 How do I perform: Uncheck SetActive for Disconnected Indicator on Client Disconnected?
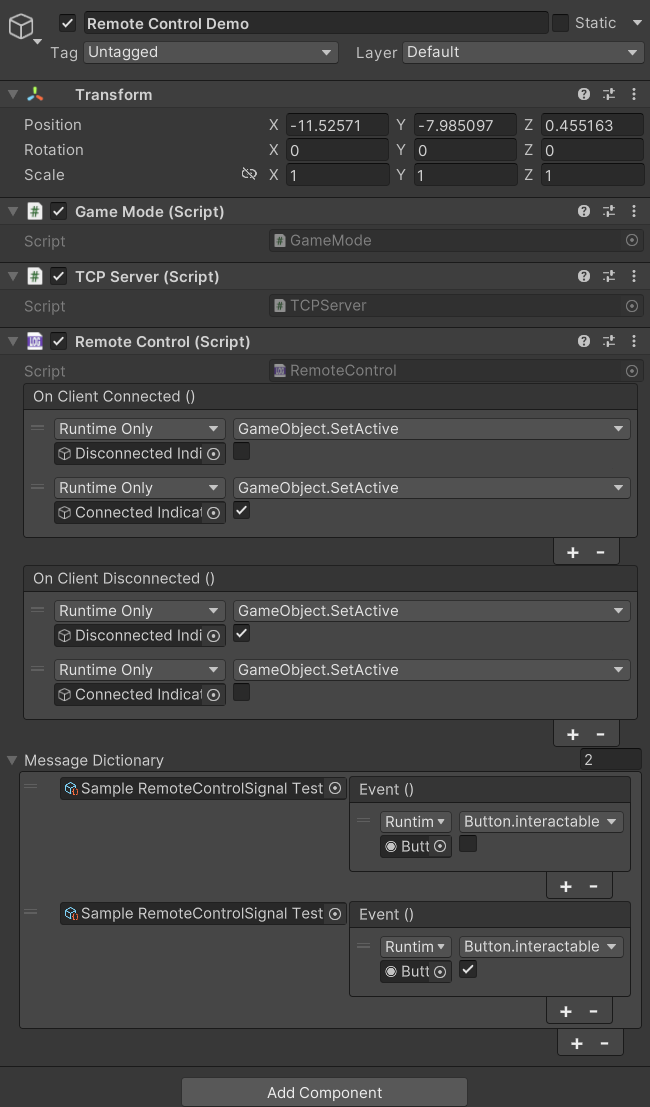pyautogui.click(x=241, y=633)
